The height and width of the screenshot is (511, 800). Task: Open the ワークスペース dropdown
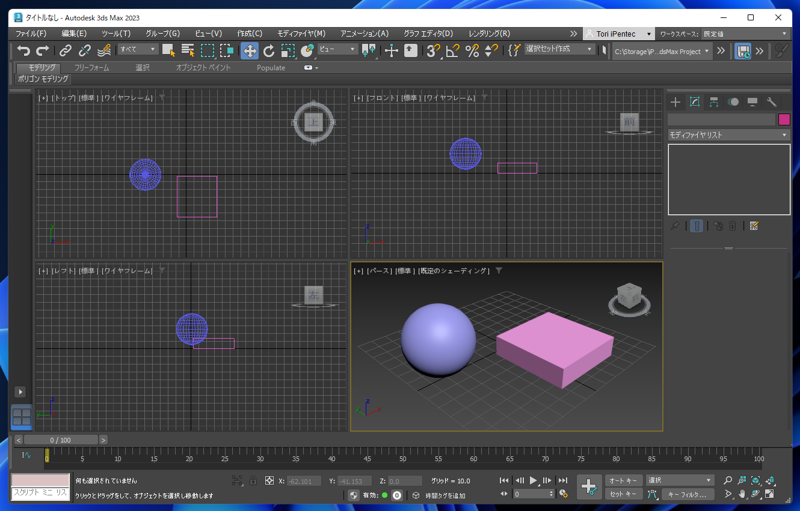point(745,34)
